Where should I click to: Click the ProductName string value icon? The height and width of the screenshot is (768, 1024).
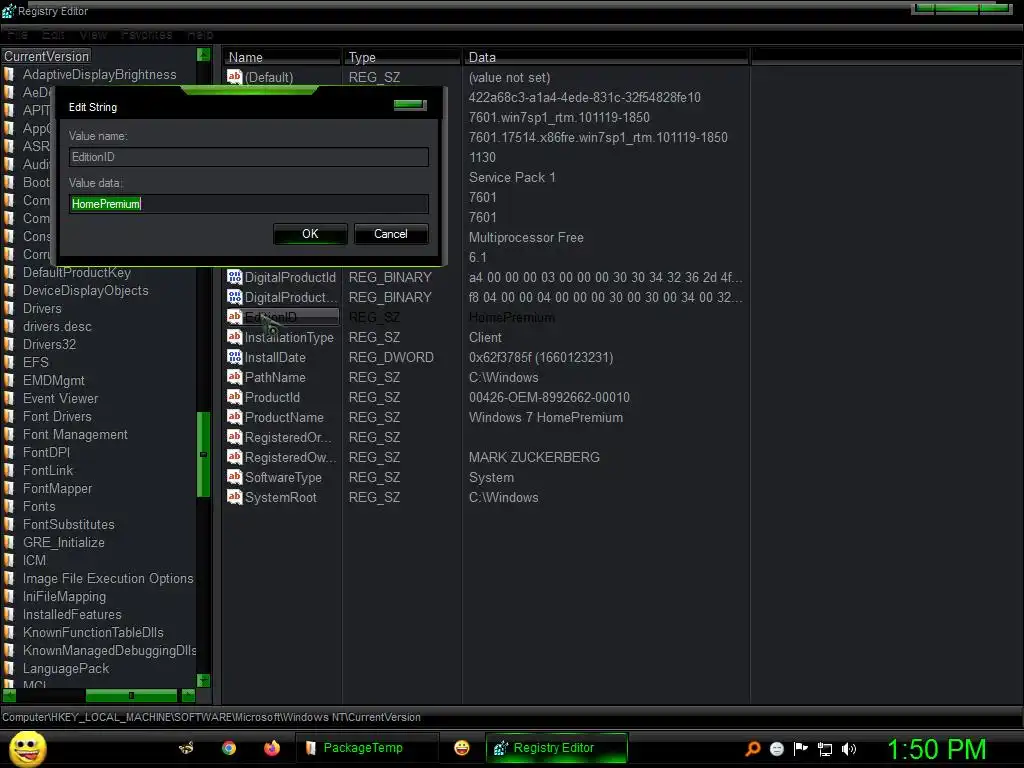click(234, 417)
